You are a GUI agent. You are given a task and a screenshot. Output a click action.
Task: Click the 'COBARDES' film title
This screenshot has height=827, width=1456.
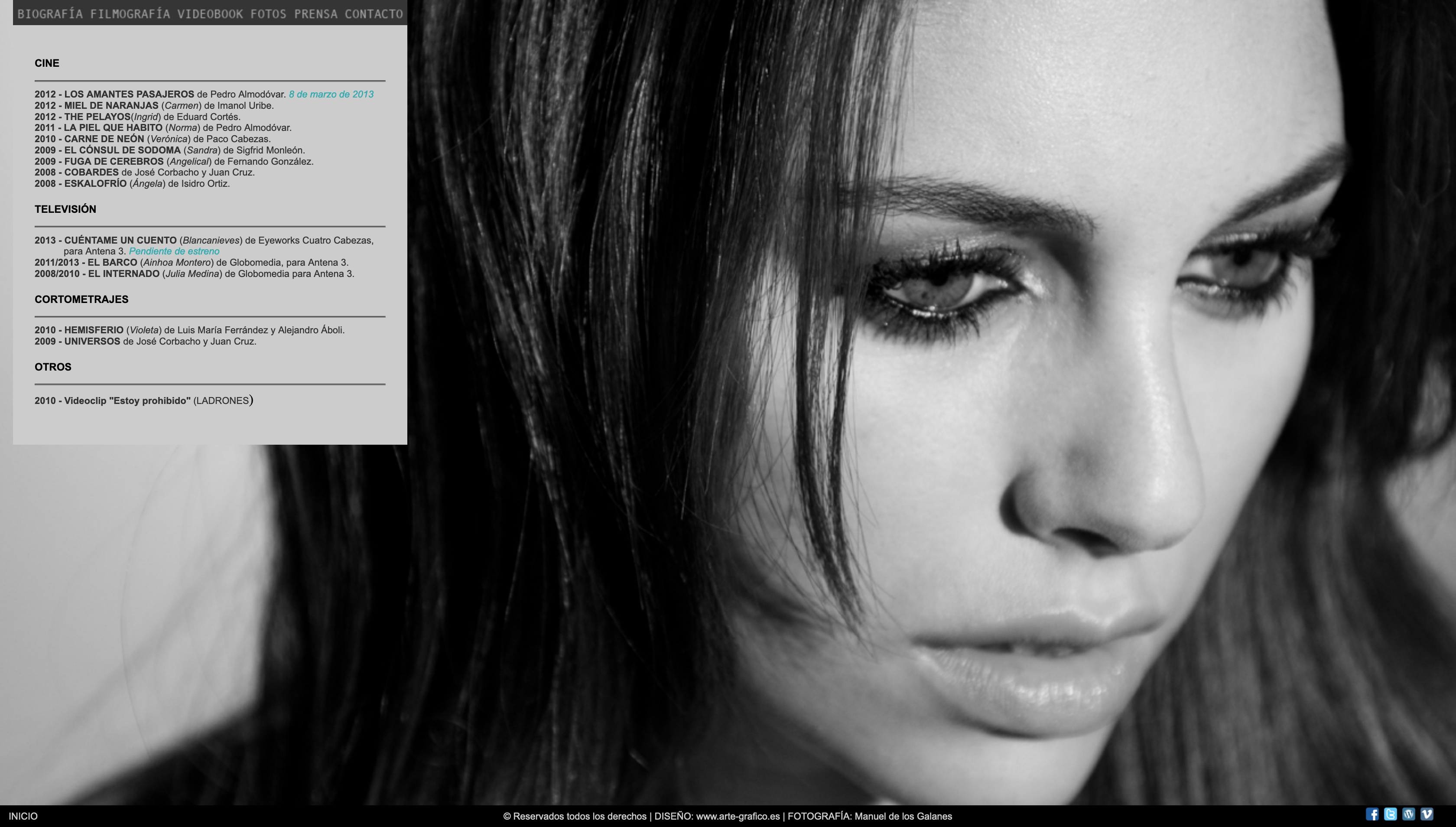(91, 173)
